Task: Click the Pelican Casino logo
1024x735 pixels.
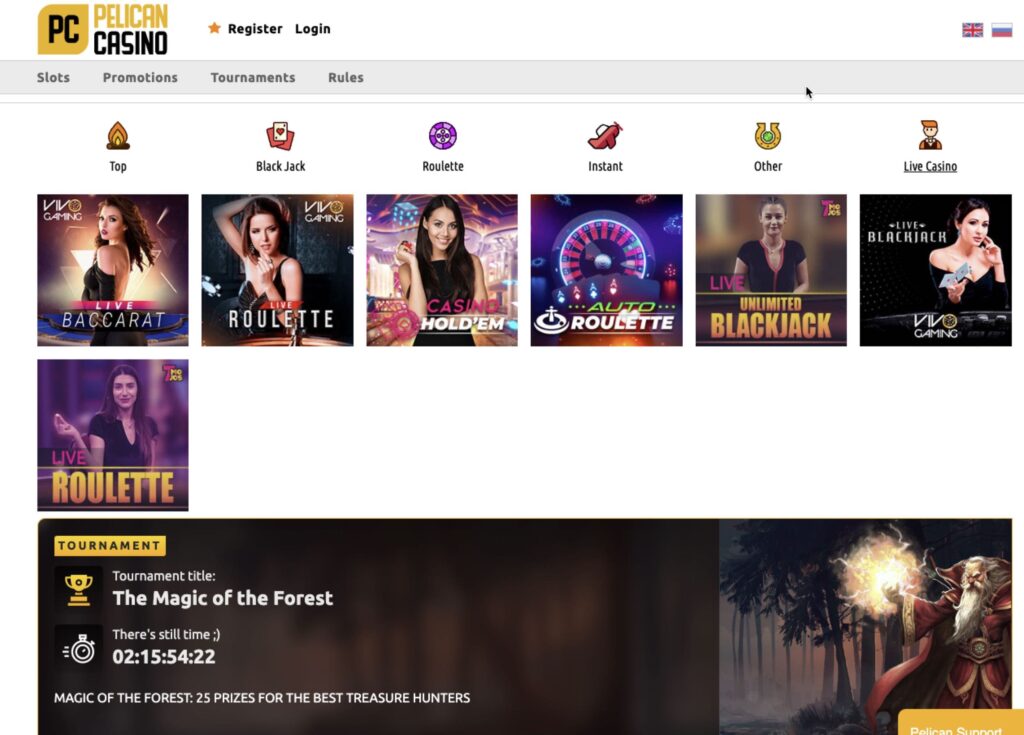Action: (x=103, y=29)
